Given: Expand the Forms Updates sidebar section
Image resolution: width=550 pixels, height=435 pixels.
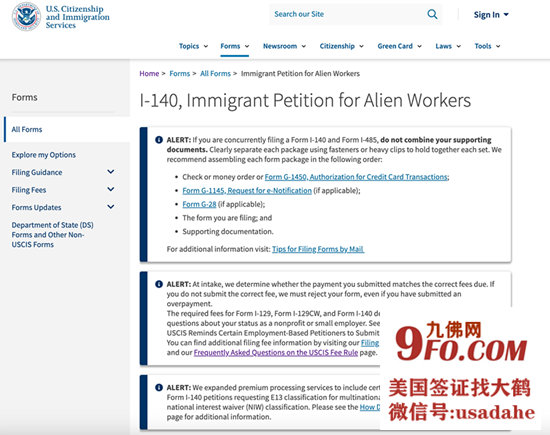Looking at the screenshot, I should [x=110, y=207].
